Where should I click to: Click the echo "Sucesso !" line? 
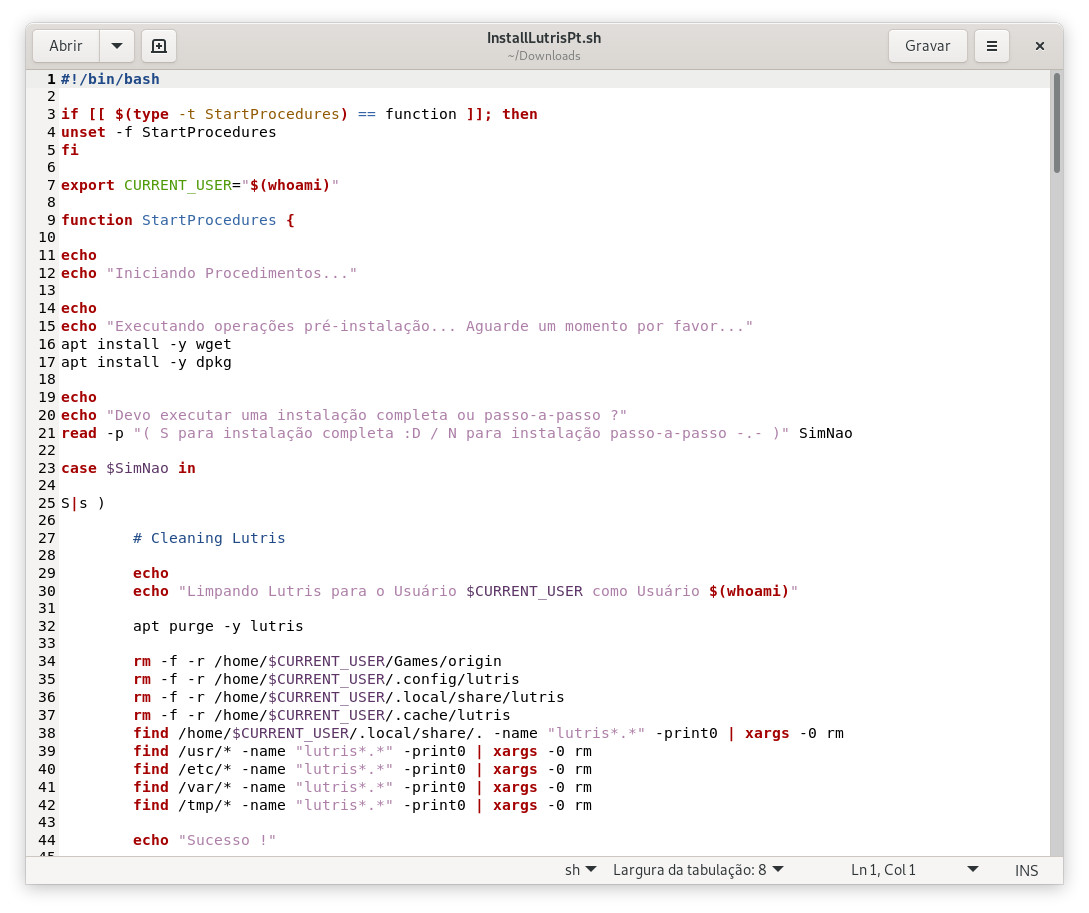pyautogui.click(x=205, y=840)
